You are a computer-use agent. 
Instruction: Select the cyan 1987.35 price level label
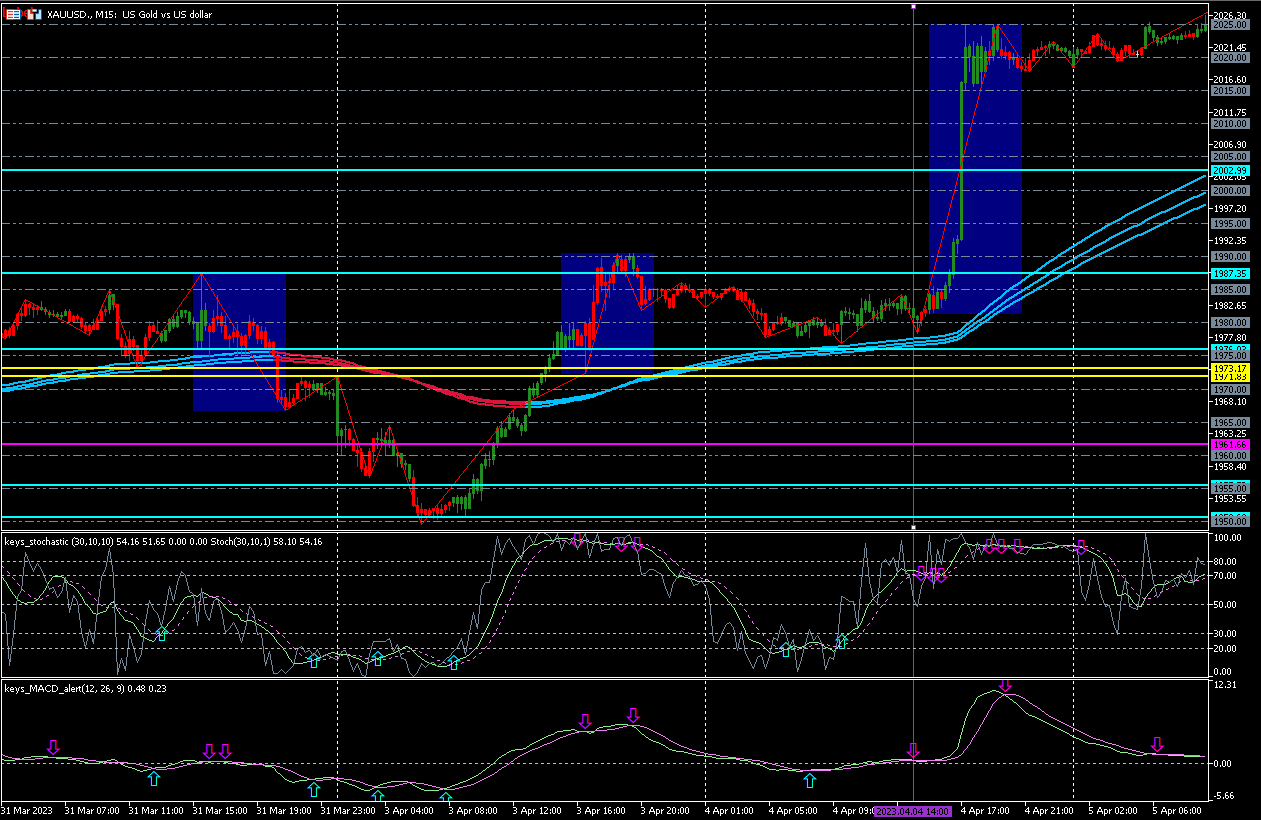click(1229, 273)
